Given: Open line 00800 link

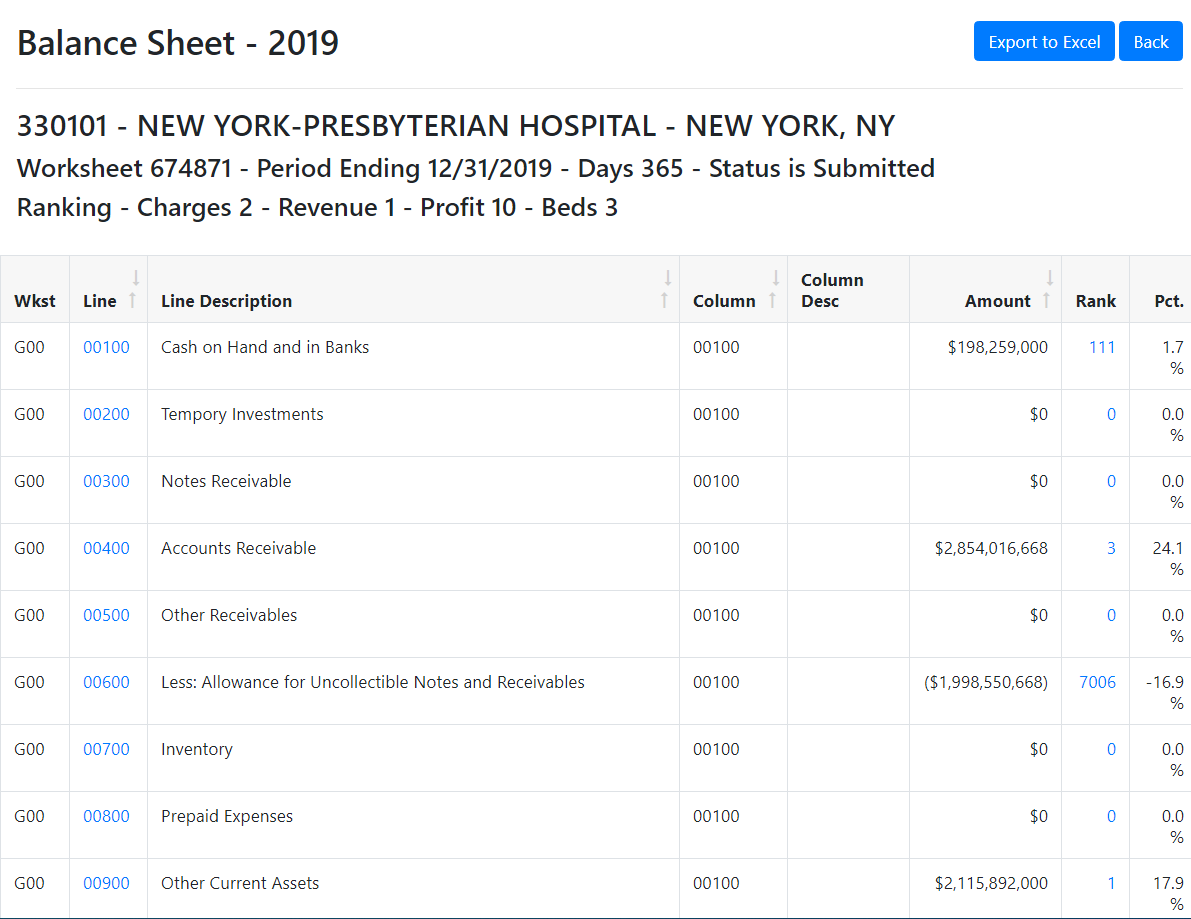Looking at the screenshot, I should click(x=106, y=816).
